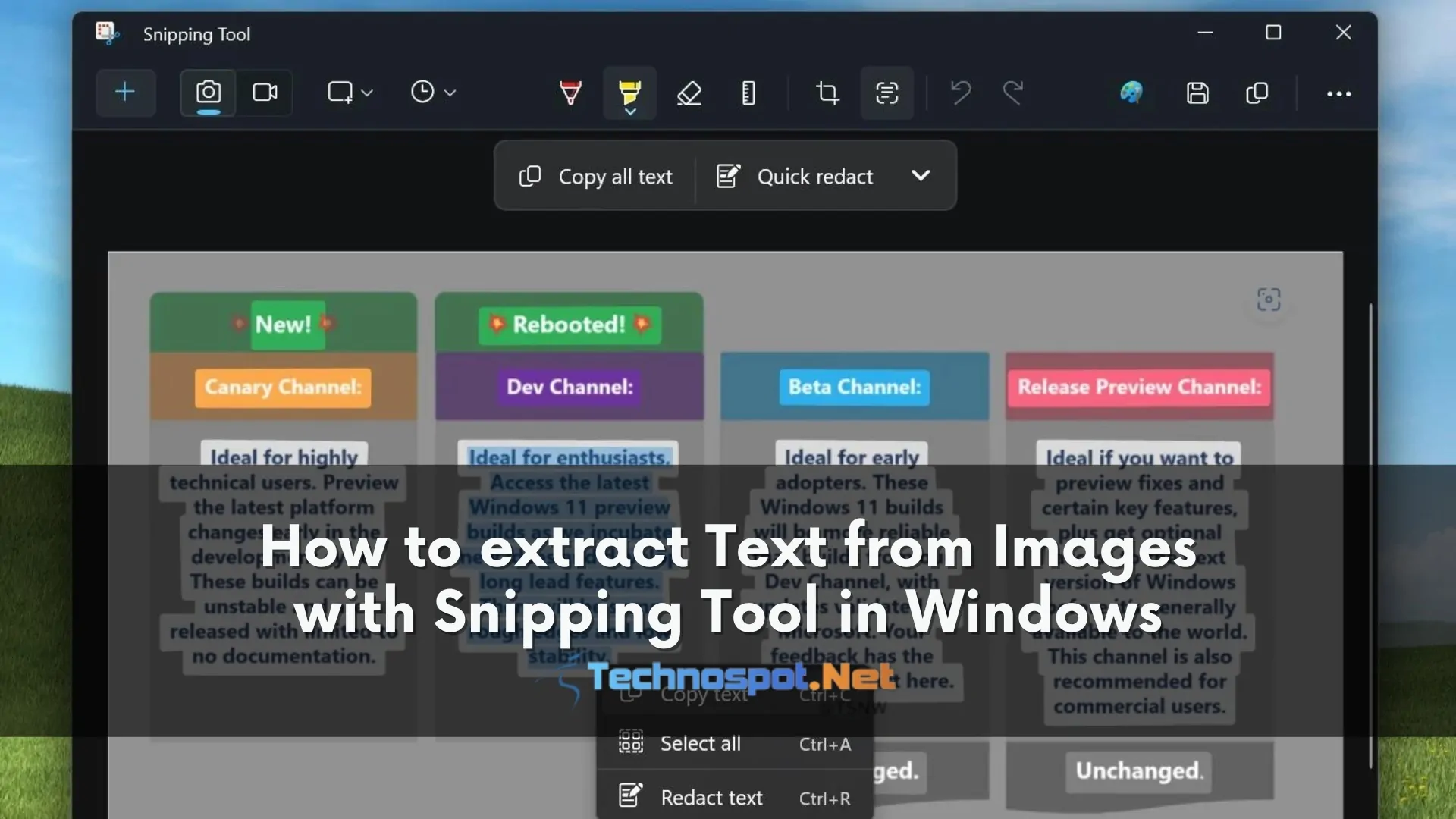Open the See more three-dots menu
Screen dimensions: 1456x819
click(1338, 93)
